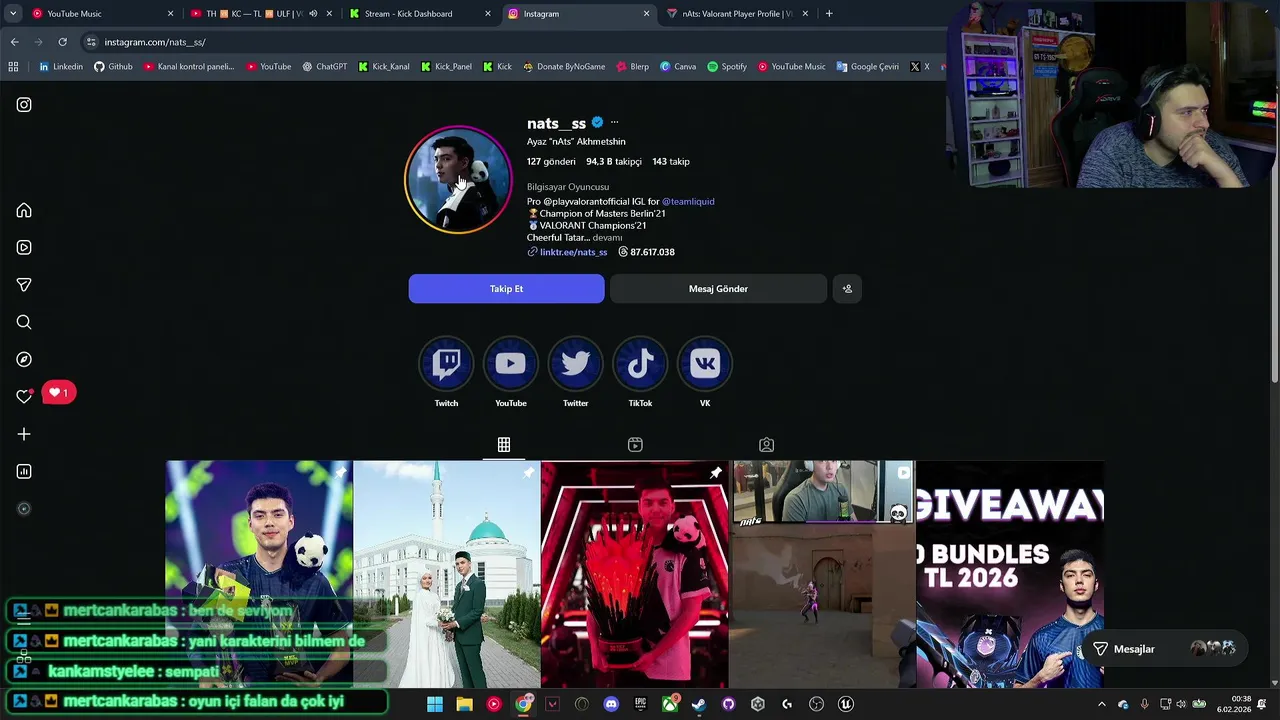This screenshot has width=1280, height=720.
Task: Open the Blerp bookmark
Action: [x=632, y=67]
